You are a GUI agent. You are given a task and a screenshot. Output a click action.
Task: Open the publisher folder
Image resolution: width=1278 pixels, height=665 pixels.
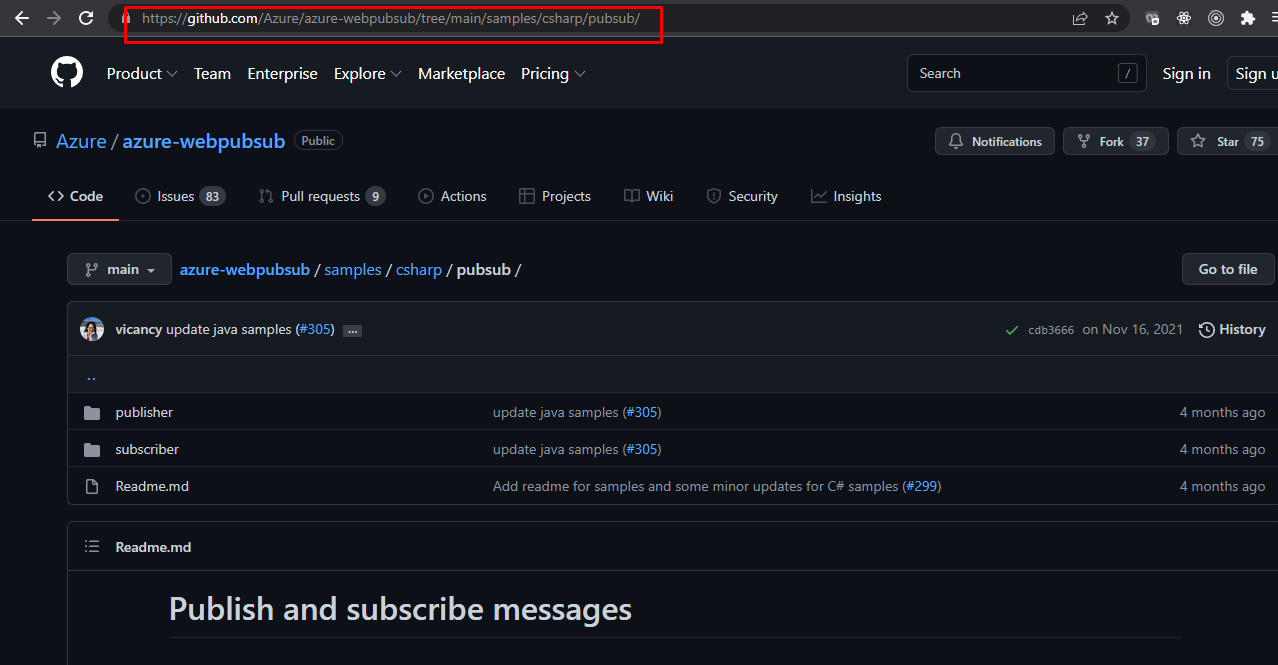point(144,412)
